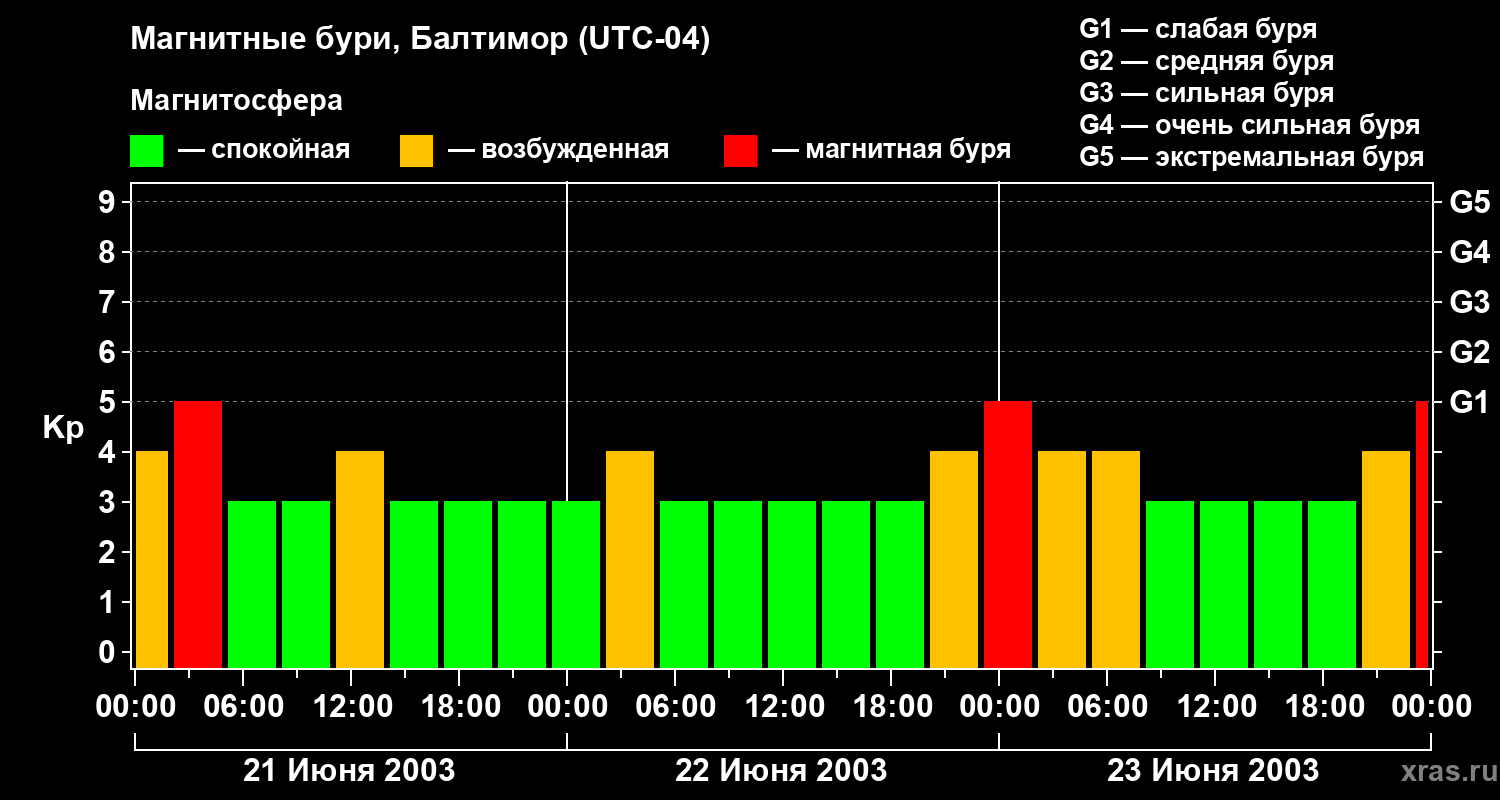Click the '22 Июня 2003' date label

[781, 771]
